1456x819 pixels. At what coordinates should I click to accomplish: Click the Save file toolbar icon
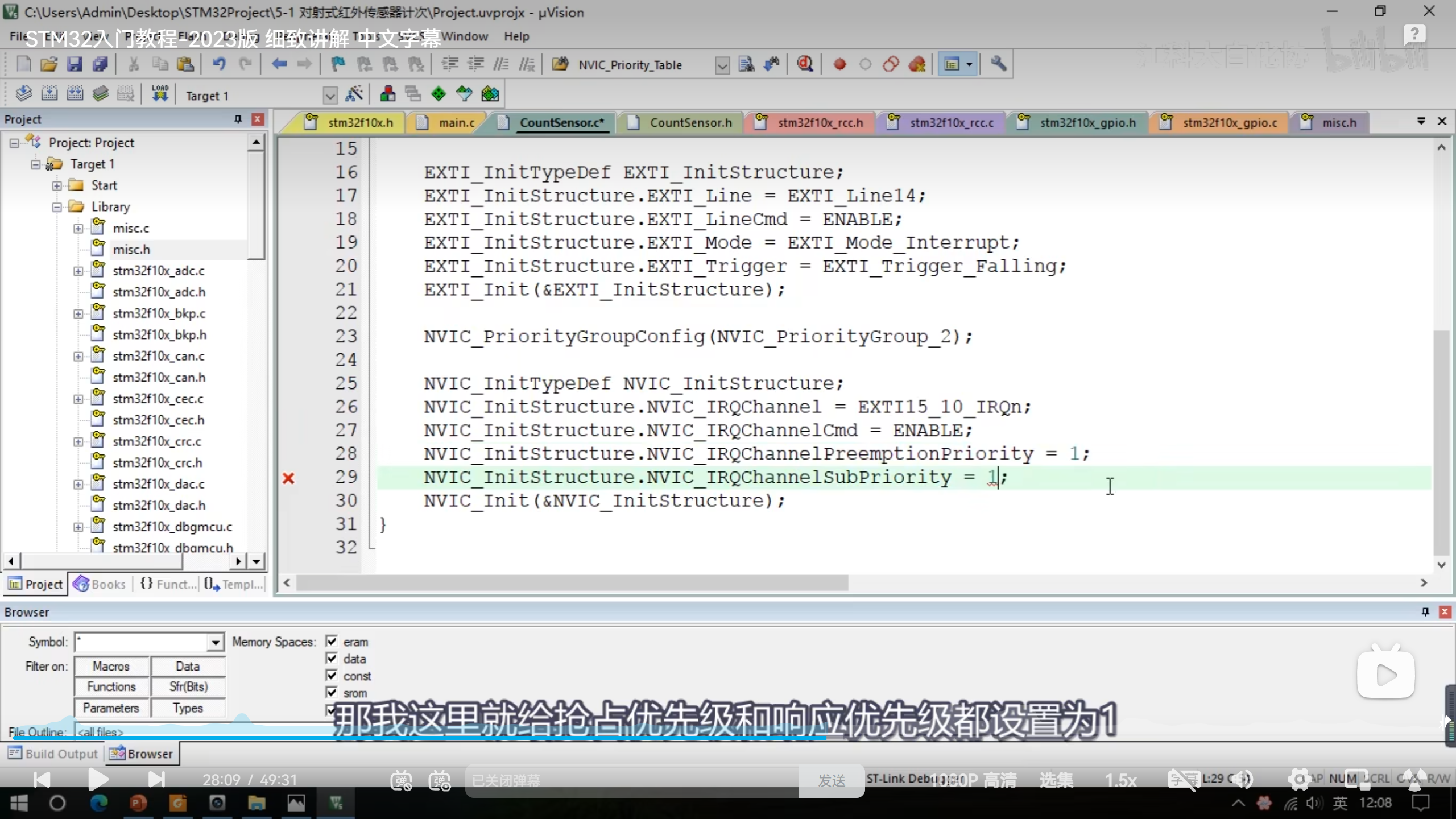pyautogui.click(x=75, y=64)
